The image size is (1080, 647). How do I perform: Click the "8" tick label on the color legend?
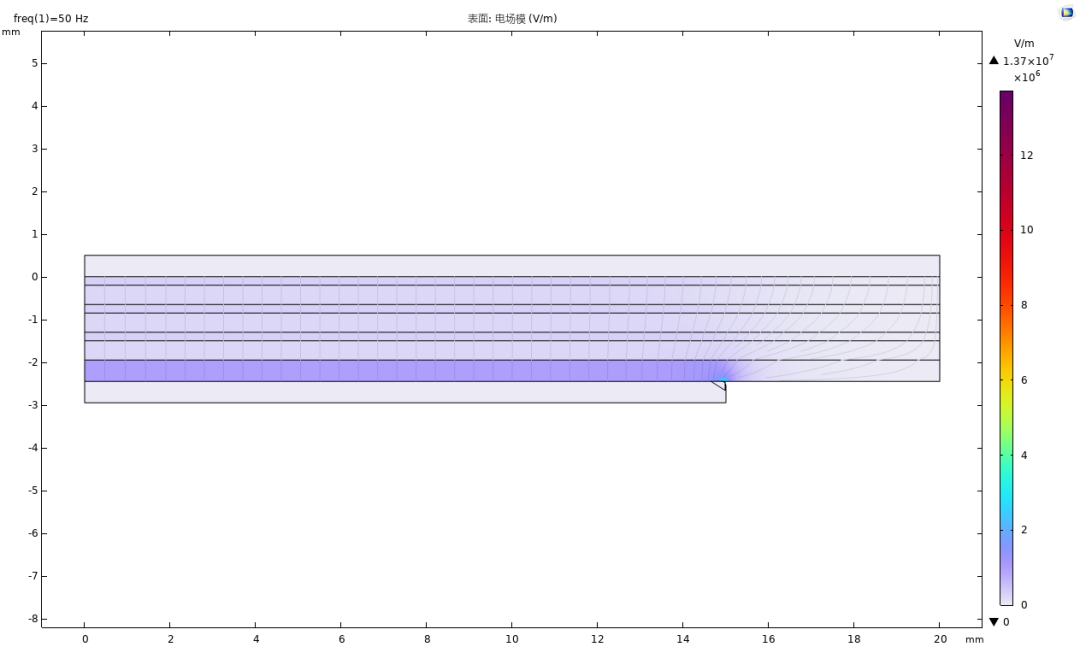(x=1024, y=305)
